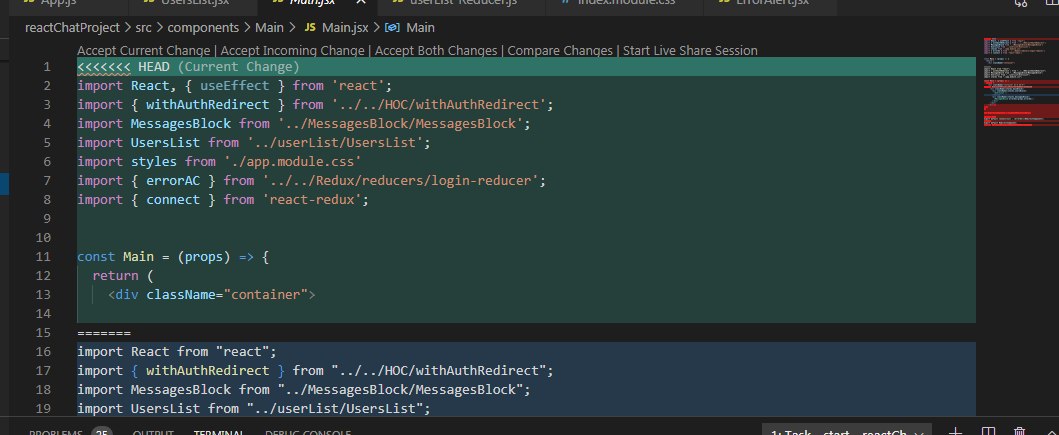1059x435 pixels.
Task: Create a new terminal with the plus icon
Action: tap(954, 432)
